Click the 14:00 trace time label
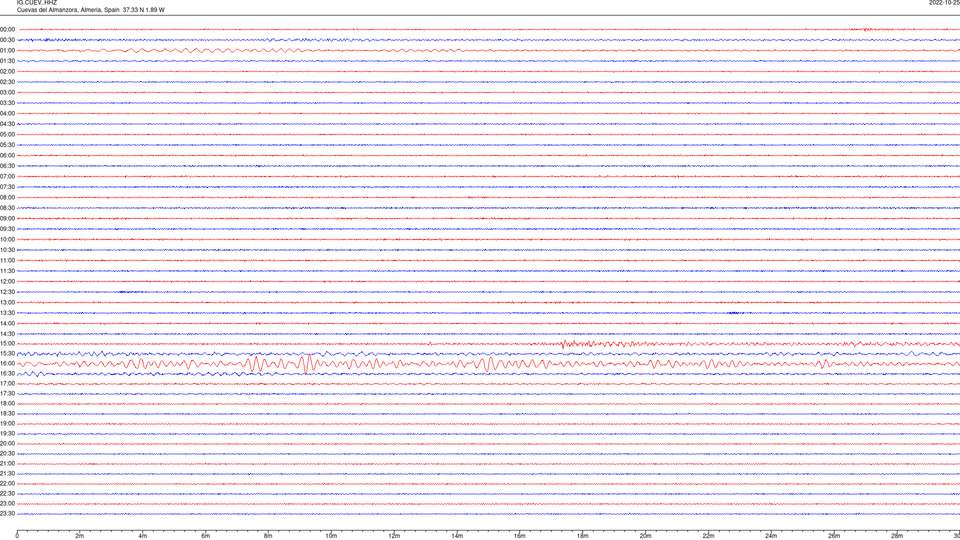This screenshot has height=540, width=960. [x=7, y=323]
